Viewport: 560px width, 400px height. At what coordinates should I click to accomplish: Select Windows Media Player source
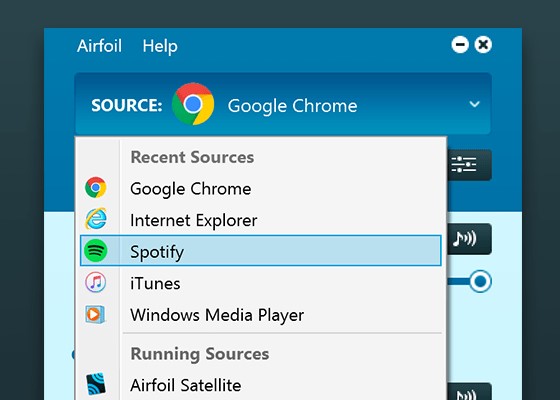[x=261, y=314]
